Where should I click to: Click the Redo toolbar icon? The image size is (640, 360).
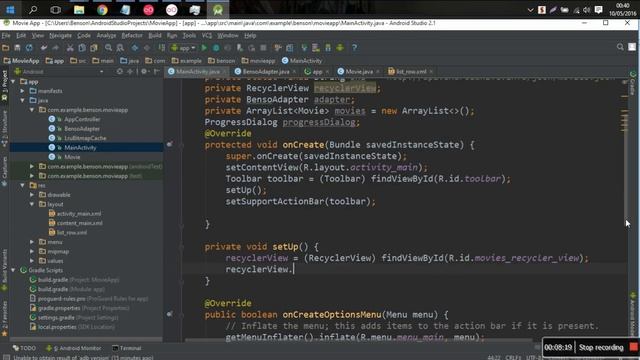coord(56,48)
